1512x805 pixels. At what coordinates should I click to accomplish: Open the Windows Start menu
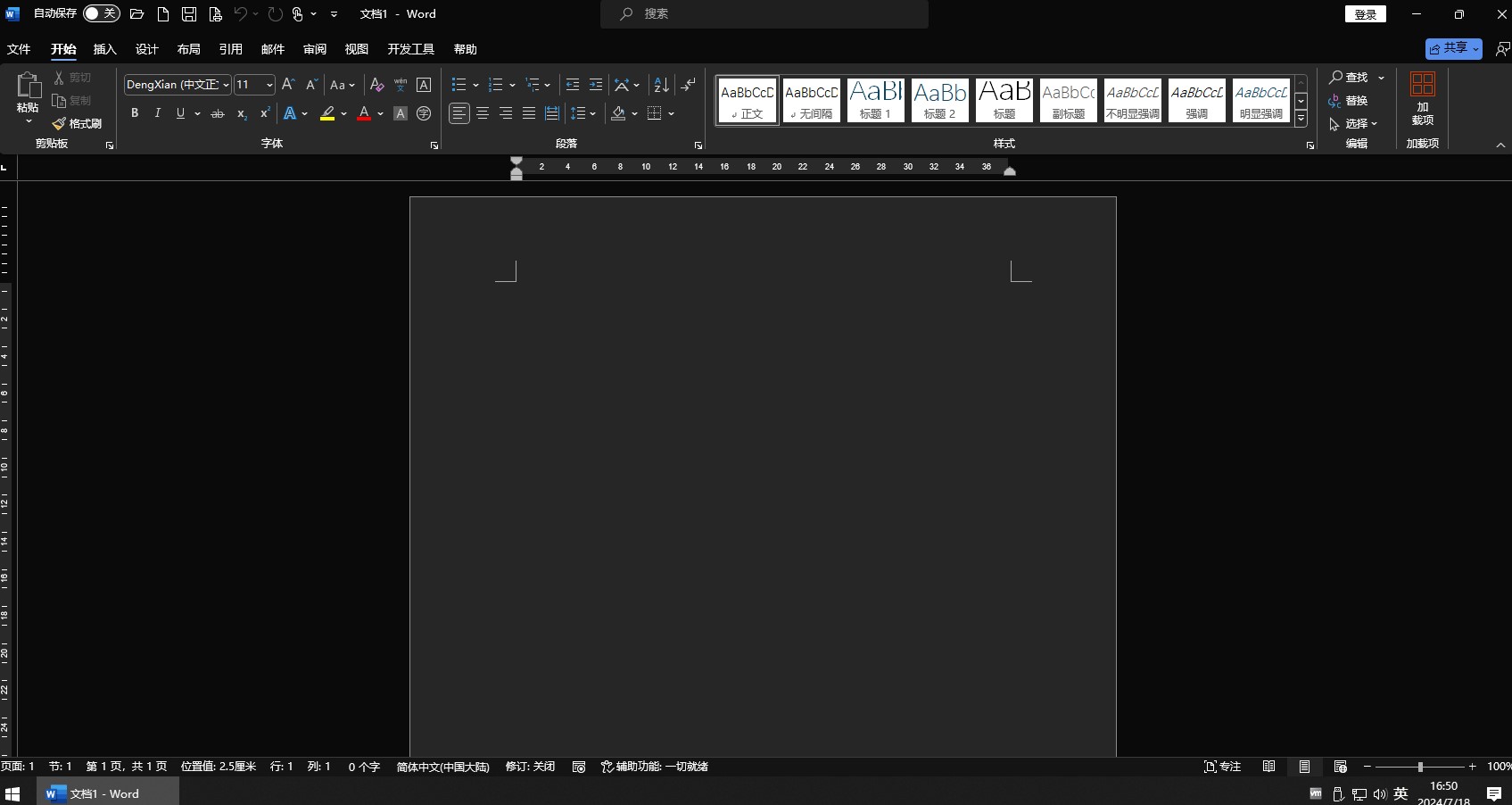coord(12,793)
